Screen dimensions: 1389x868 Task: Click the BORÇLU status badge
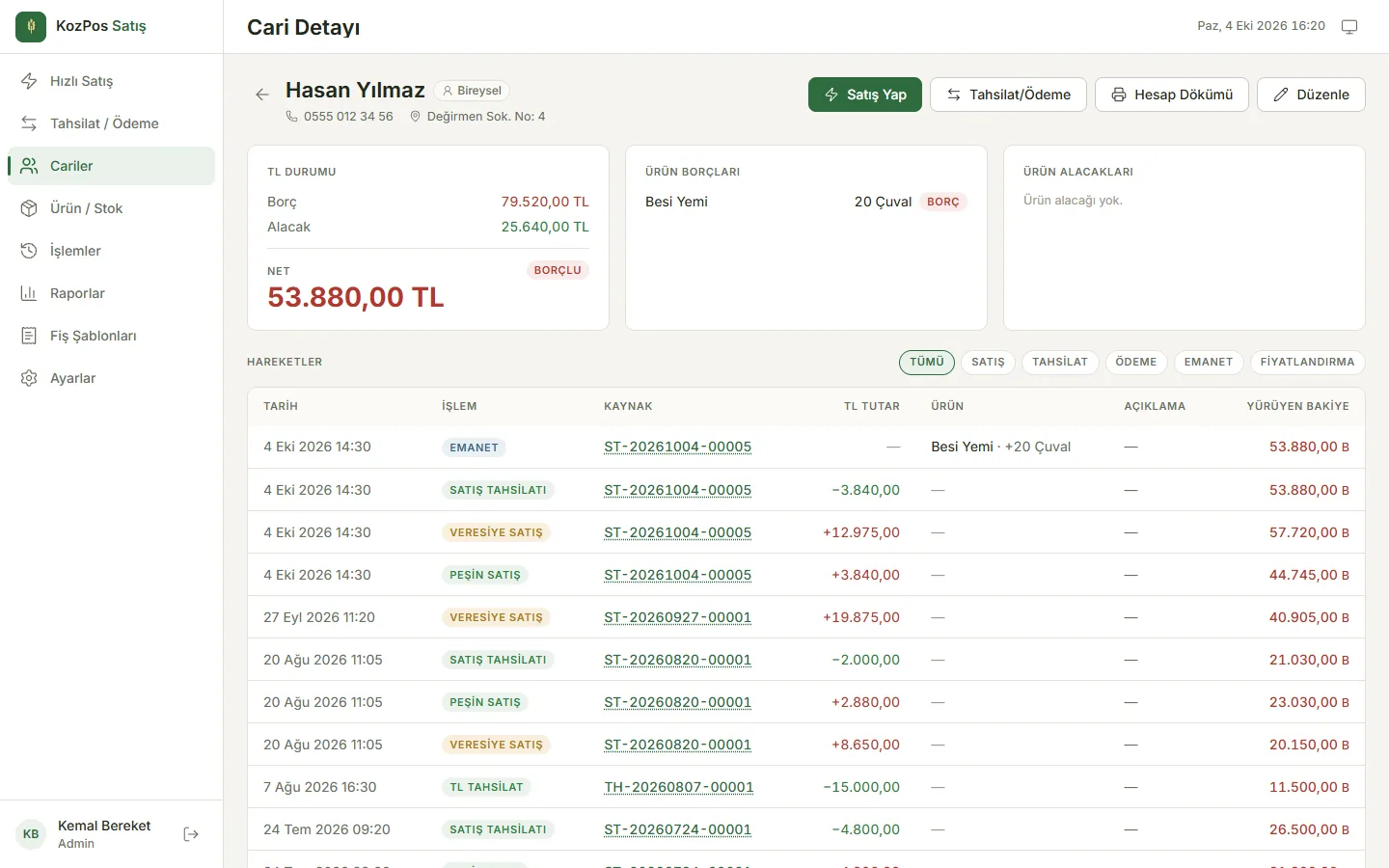pyautogui.click(x=558, y=270)
